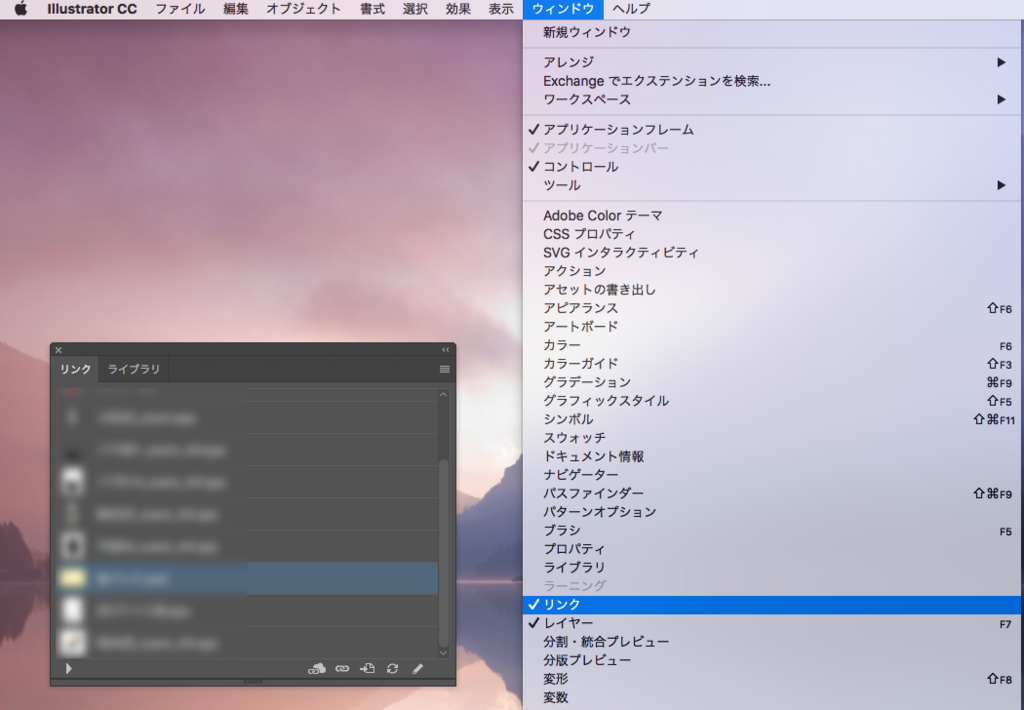The width and height of the screenshot is (1024, 710).
Task: Click the Update Link refresh icon
Action: [x=392, y=668]
